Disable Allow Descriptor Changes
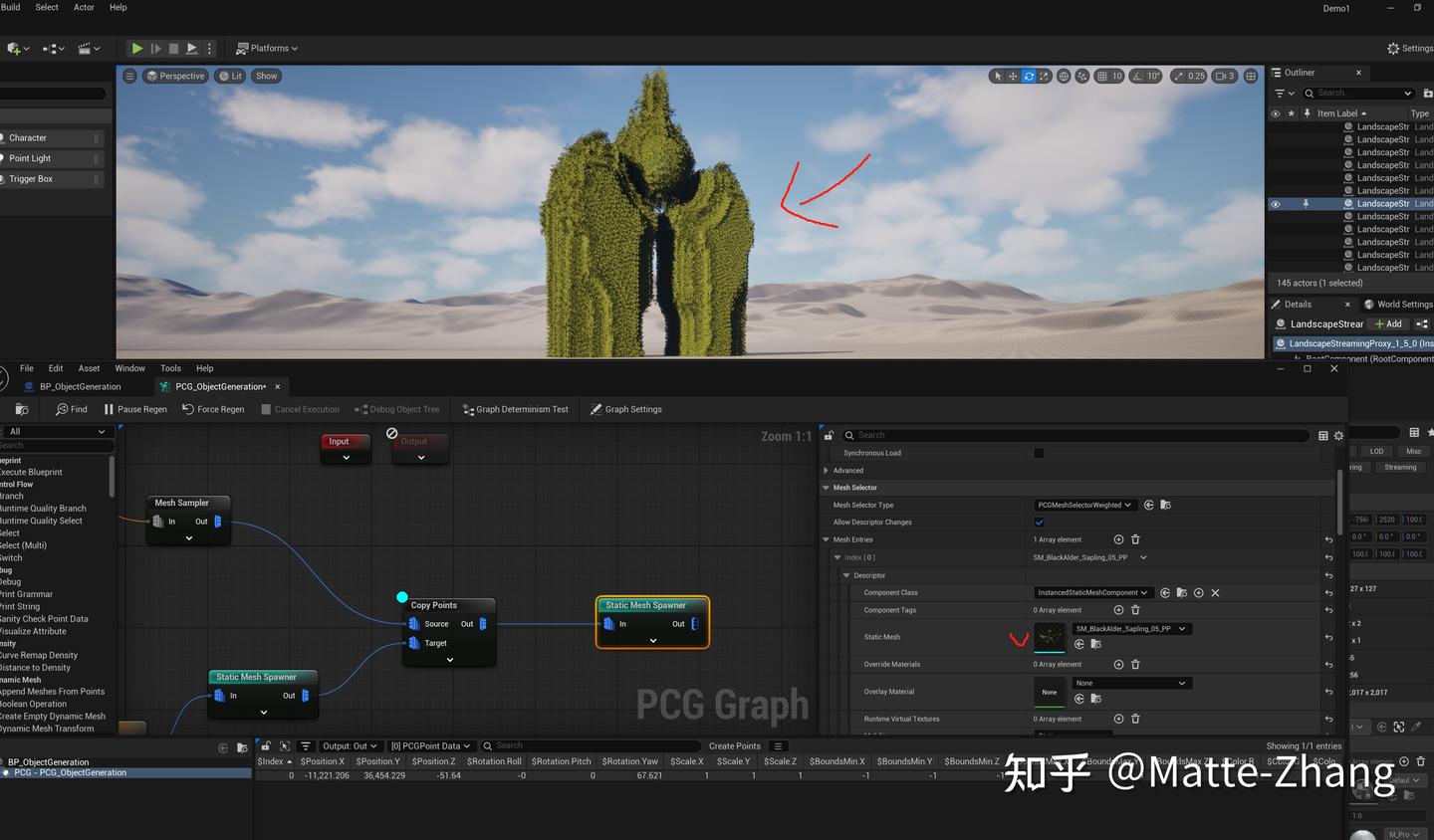This screenshot has width=1434, height=840. point(1039,522)
